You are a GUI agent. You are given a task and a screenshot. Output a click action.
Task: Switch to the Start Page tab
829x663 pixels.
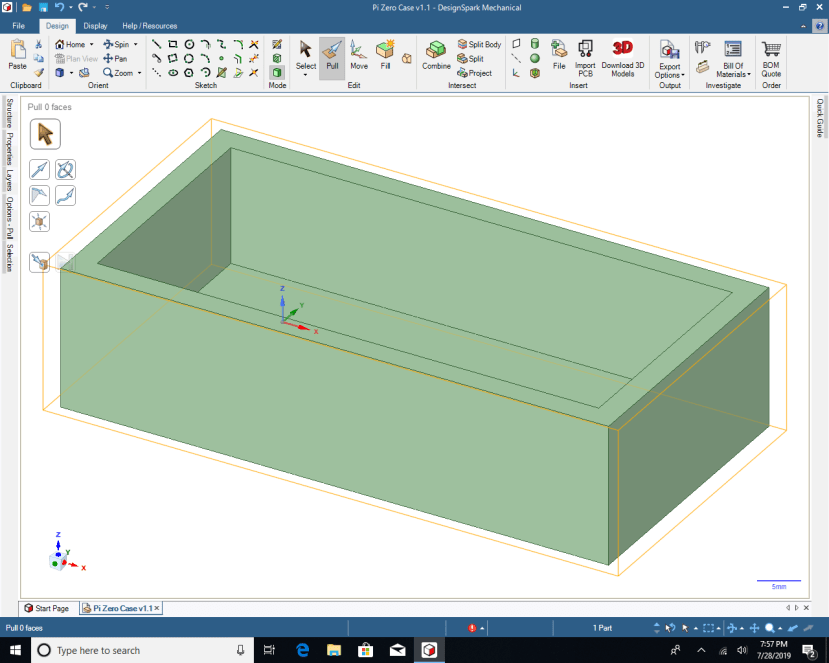48,608
